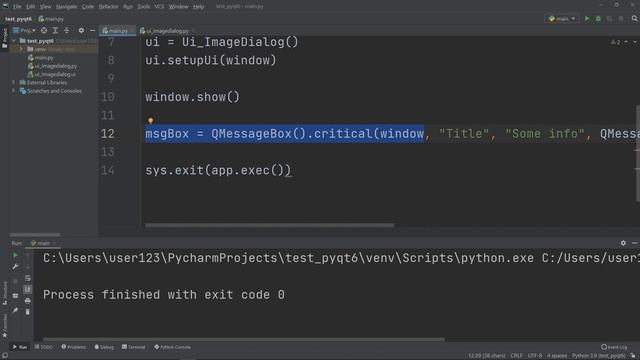Open the Python Console tool window button
The height and width of the screenshot is (360, 640).
[x=173, y=347]
